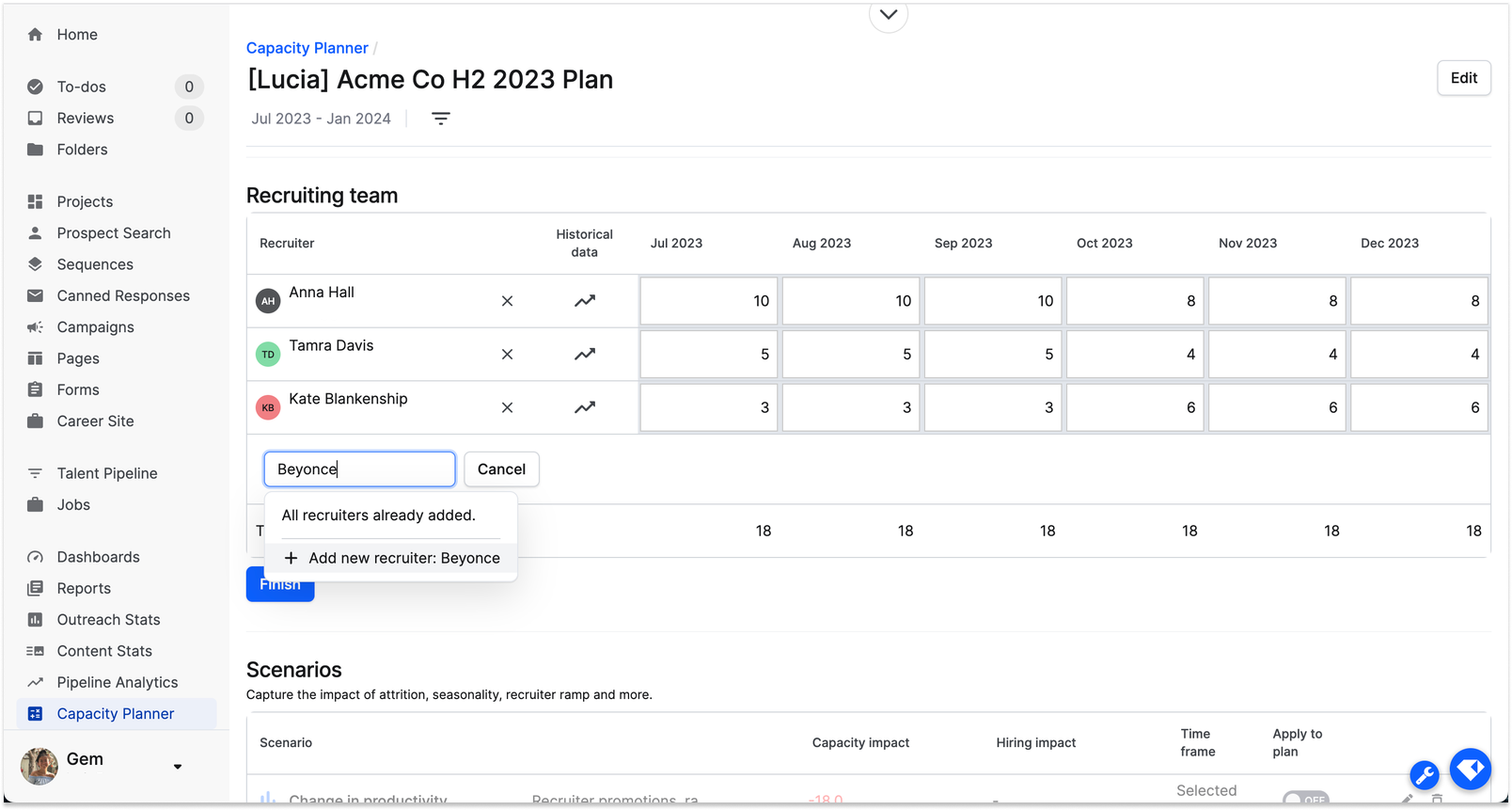
Task: Expand the Gem account dropdown arrow
Action: (178, 767)
